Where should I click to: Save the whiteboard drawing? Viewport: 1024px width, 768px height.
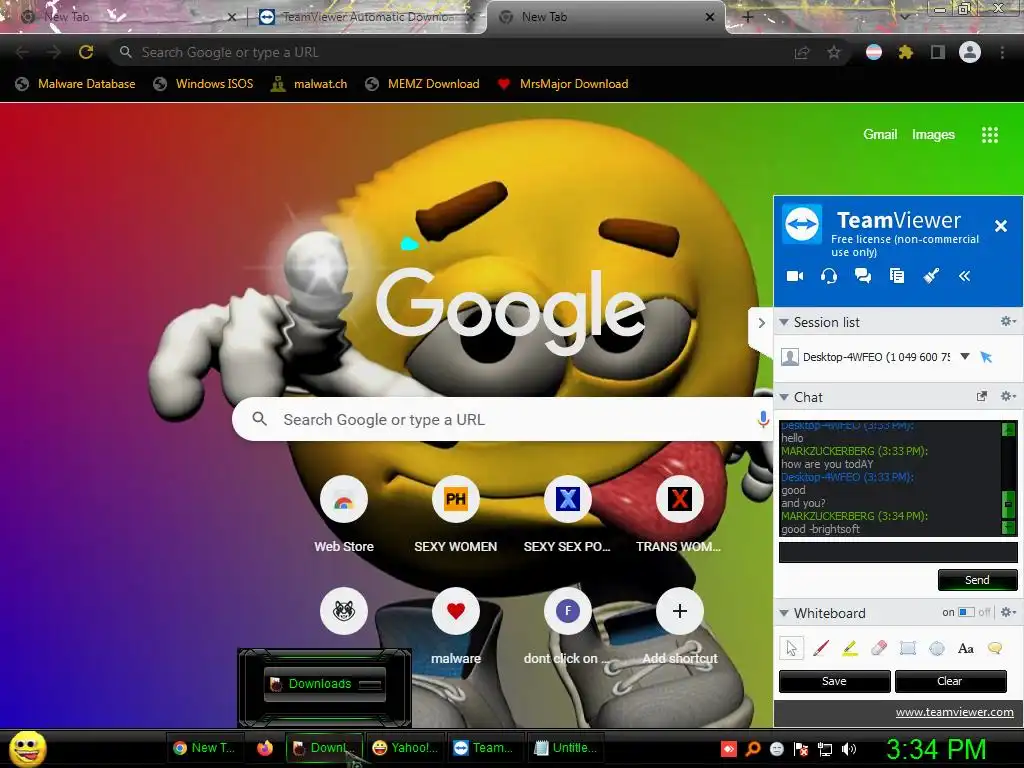pyautogui.click(x=834, y=681)
